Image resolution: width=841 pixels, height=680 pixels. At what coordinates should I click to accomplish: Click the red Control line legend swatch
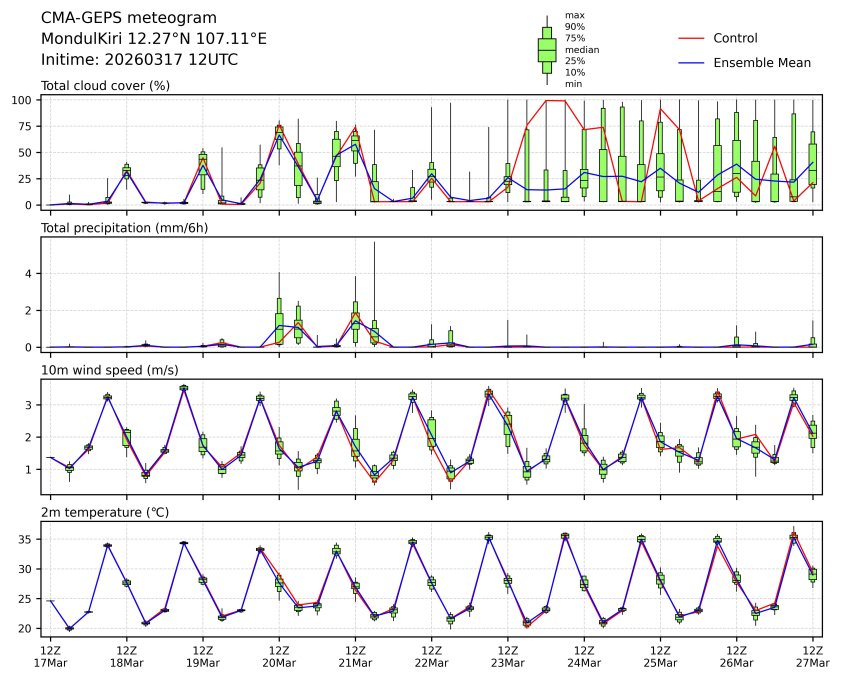coord(692,39)
